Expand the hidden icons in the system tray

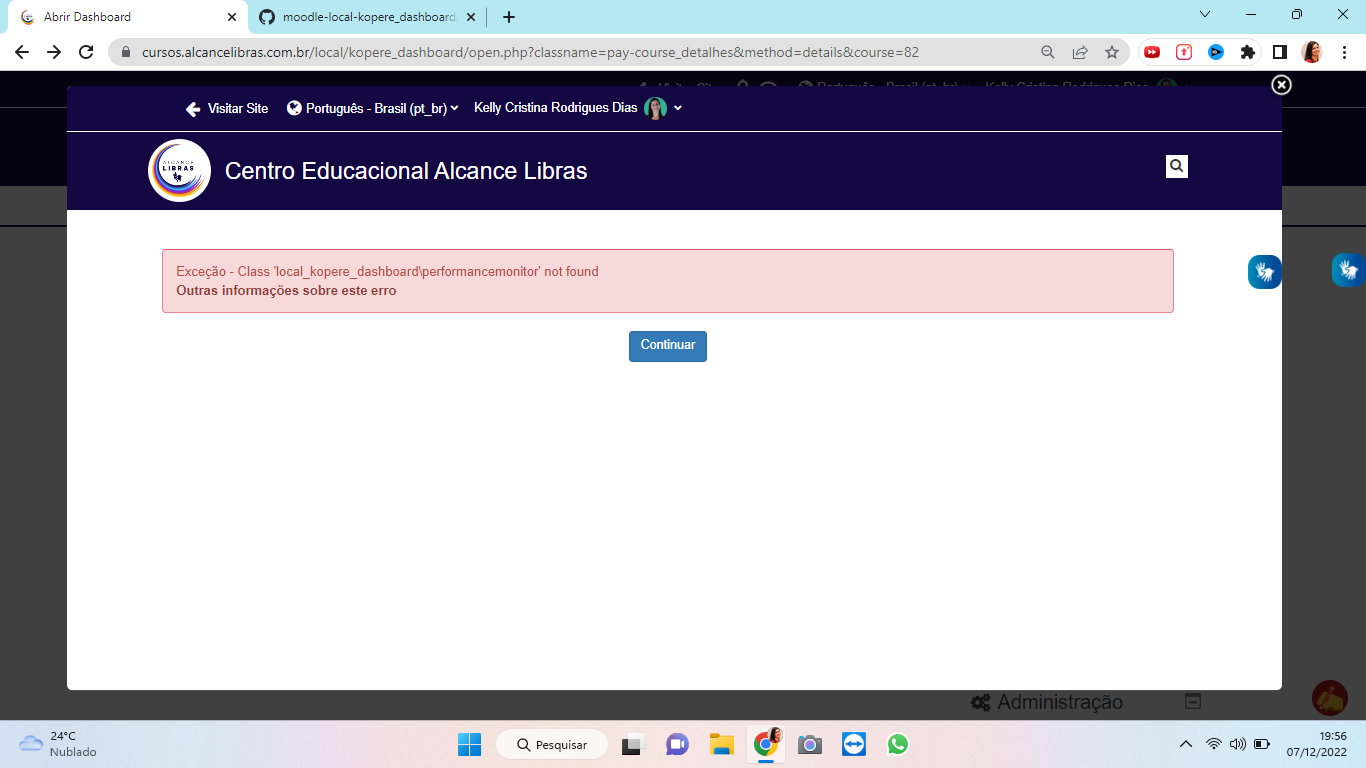(1185, 744)
